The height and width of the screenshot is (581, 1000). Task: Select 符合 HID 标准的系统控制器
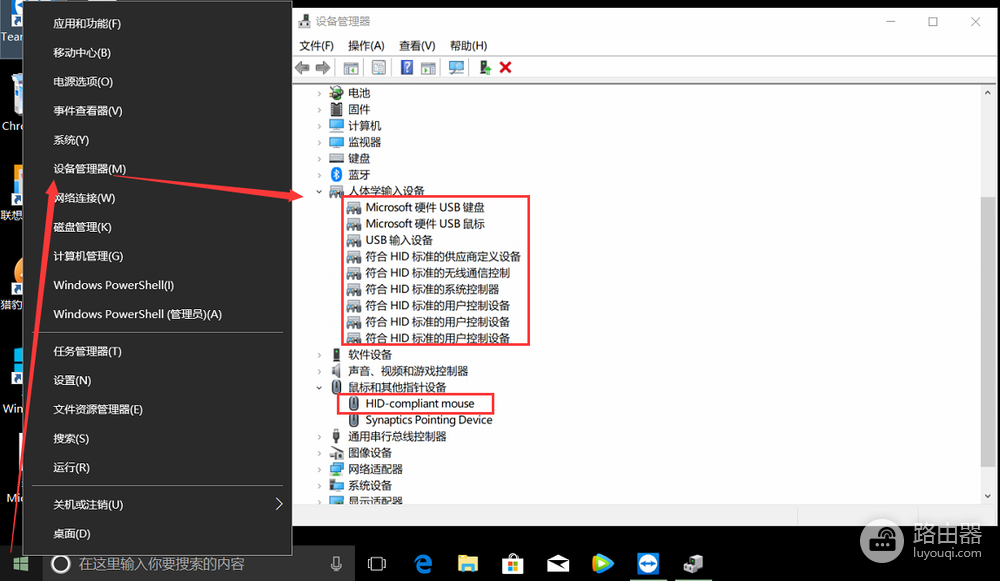(432, 290)
